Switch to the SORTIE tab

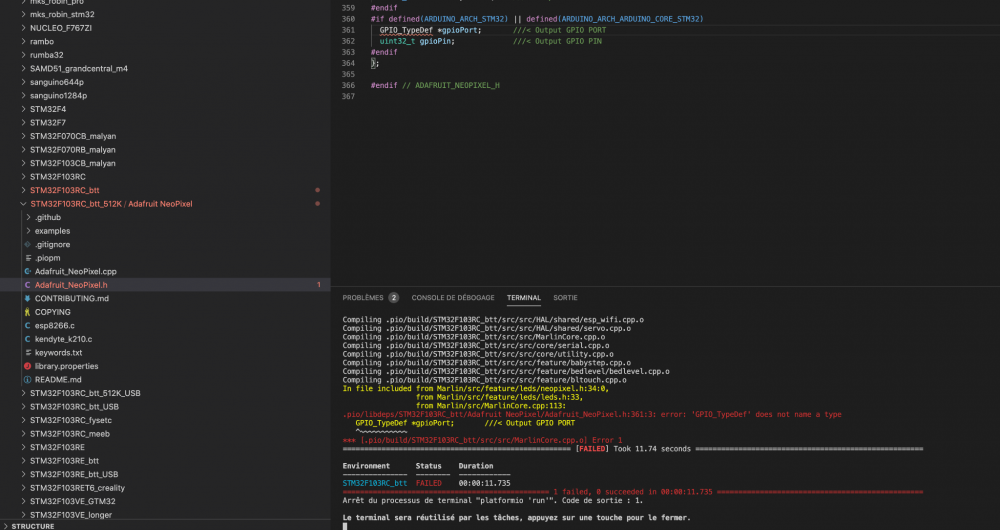[x=565, y=298]
